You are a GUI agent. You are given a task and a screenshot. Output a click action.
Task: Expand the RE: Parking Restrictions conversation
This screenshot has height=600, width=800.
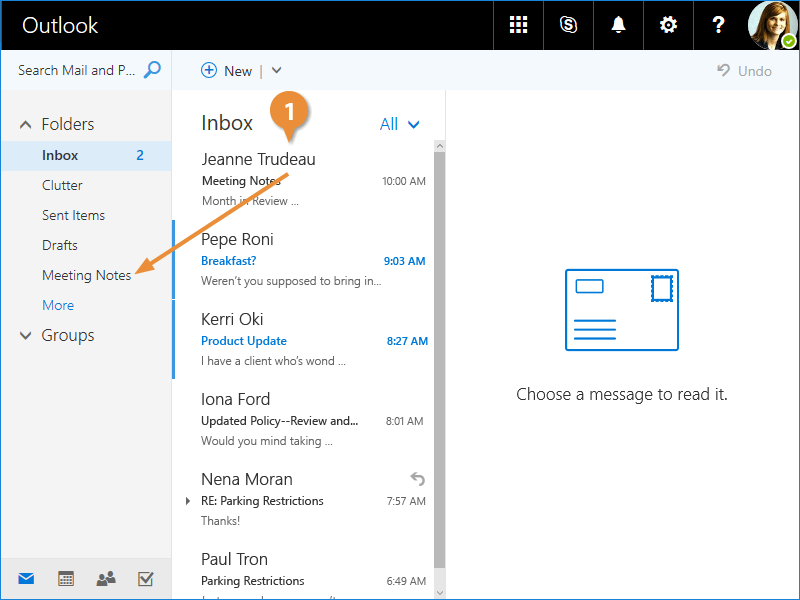(188, 501)
